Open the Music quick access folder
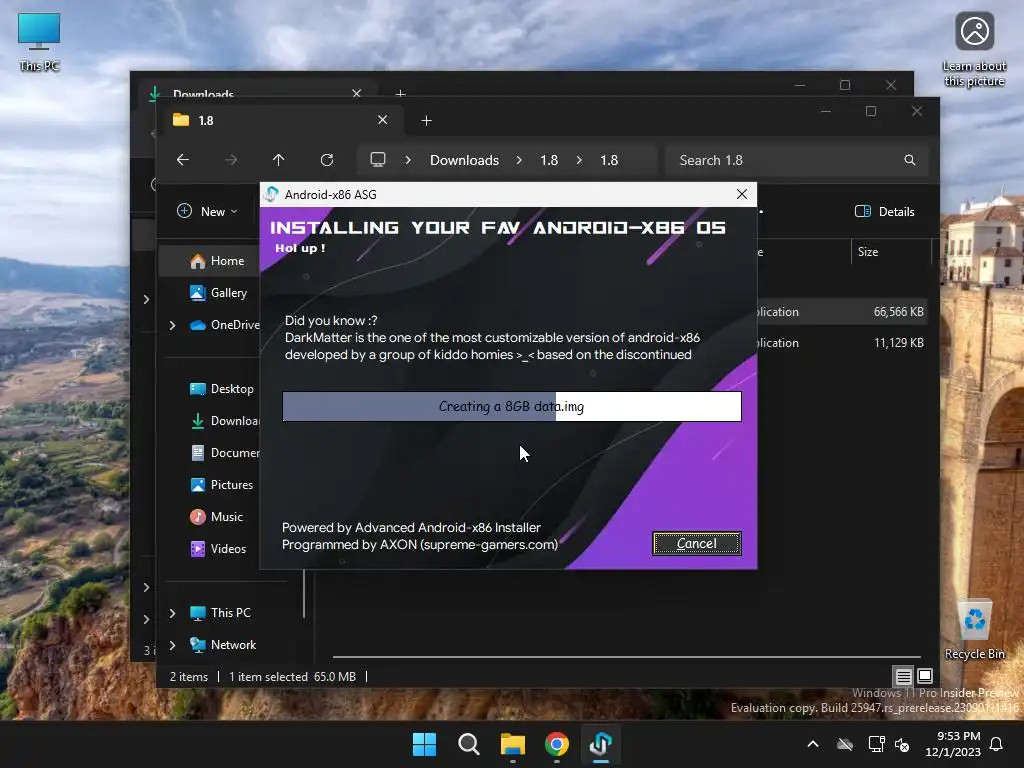This screenshot has height=768, width=1024. coord(217,517)
